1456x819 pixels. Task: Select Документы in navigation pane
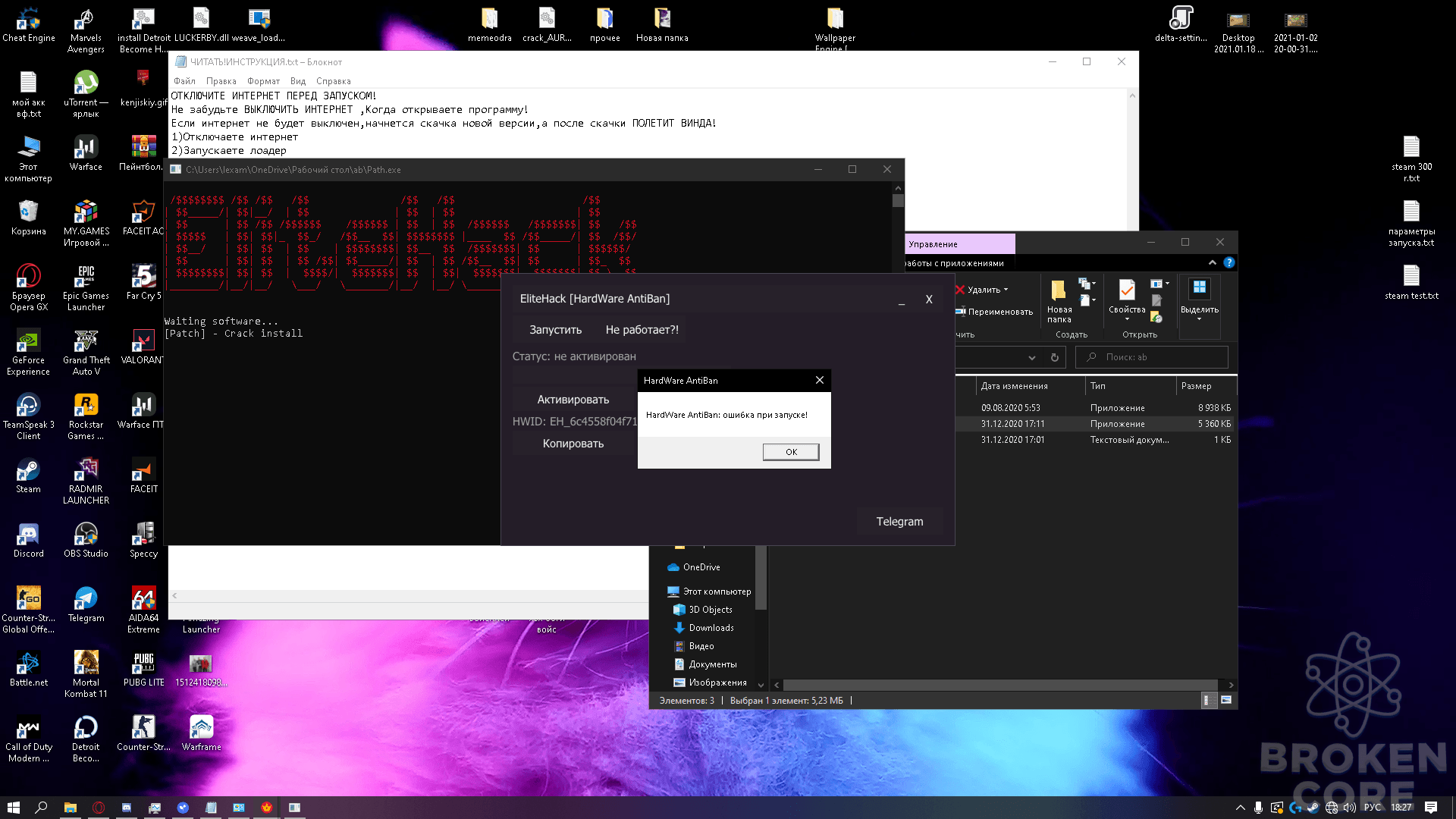point(704,664)
